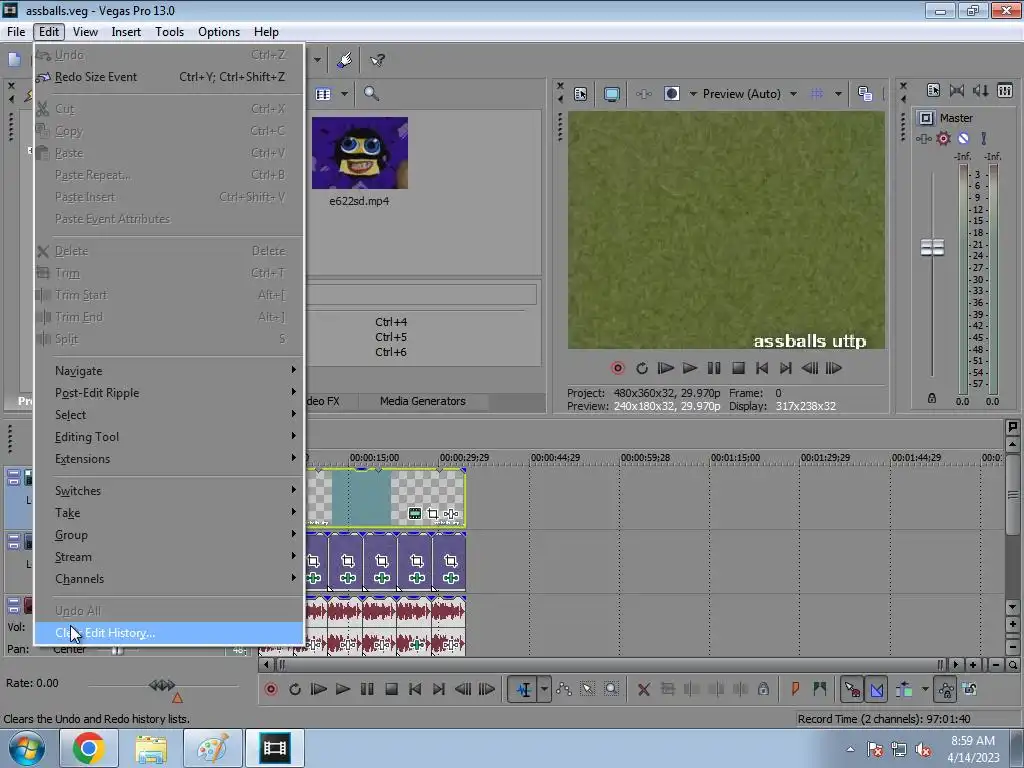Viewport: 1024px width, 768px height.
Task: Open Master automation settings gear
Action: pos(944,138)
